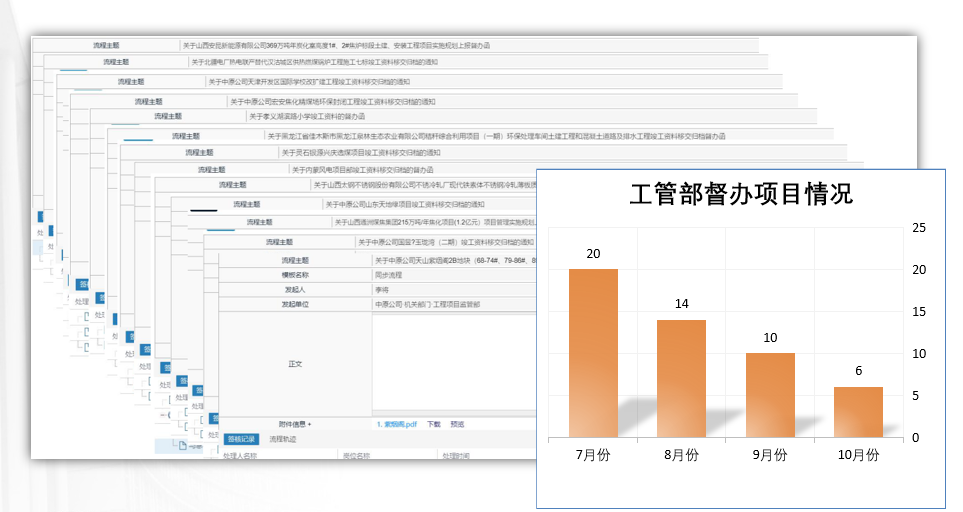This screenshot has height=512, width=963.
Task: Click the 下载 link beside the attachment
Action: pyautogui.click(x=434, y=424)
